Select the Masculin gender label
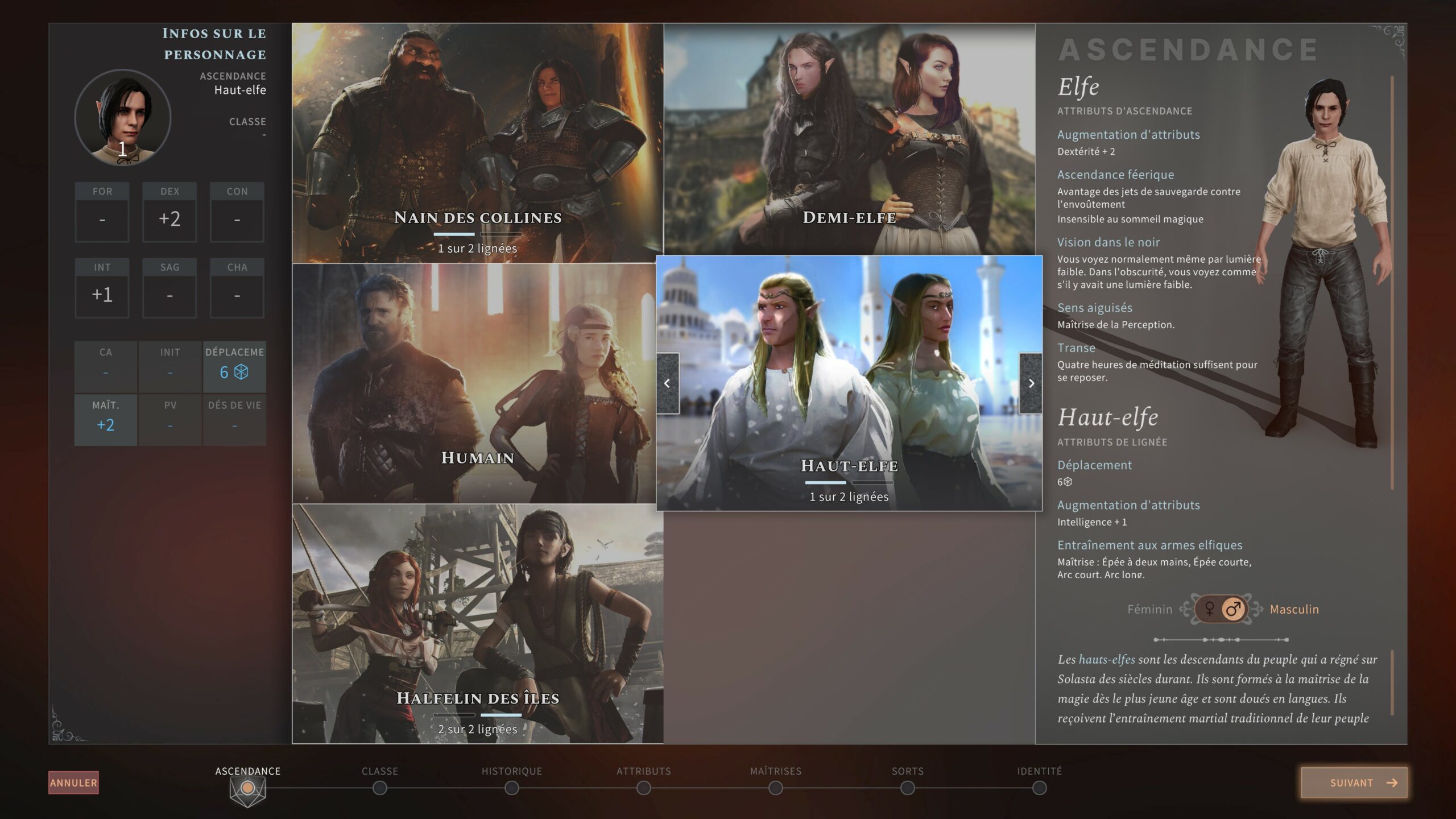Image resolution: width=1456 pixels, height=819 pixels. (x=1294, y=609)
